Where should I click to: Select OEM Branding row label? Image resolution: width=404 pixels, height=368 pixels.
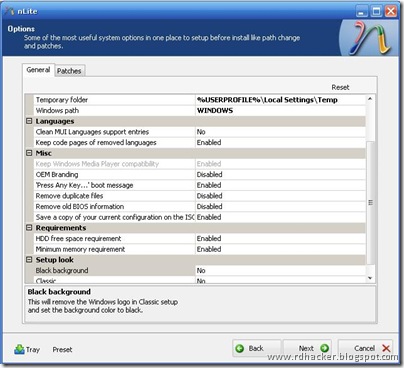[57, 174]
